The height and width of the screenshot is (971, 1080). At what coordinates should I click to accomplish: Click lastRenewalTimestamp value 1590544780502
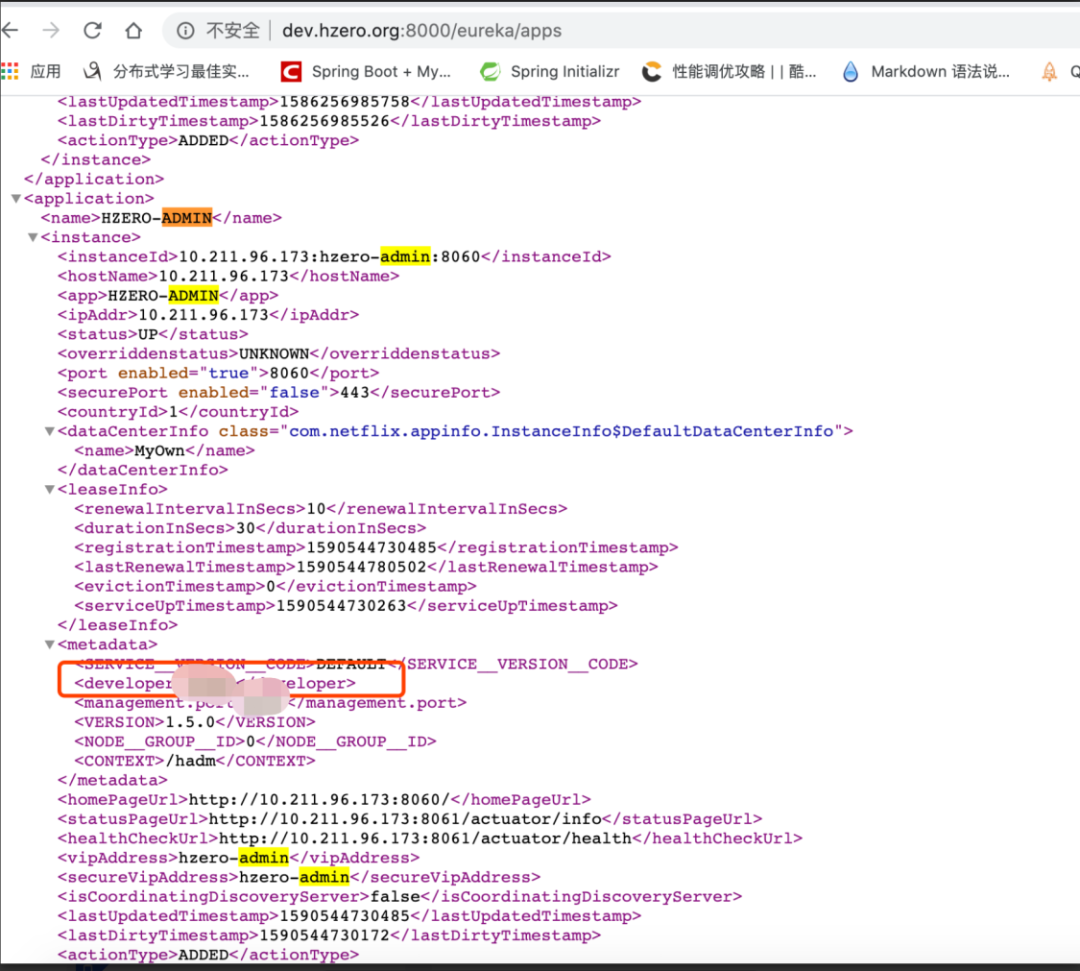[362, 567]
